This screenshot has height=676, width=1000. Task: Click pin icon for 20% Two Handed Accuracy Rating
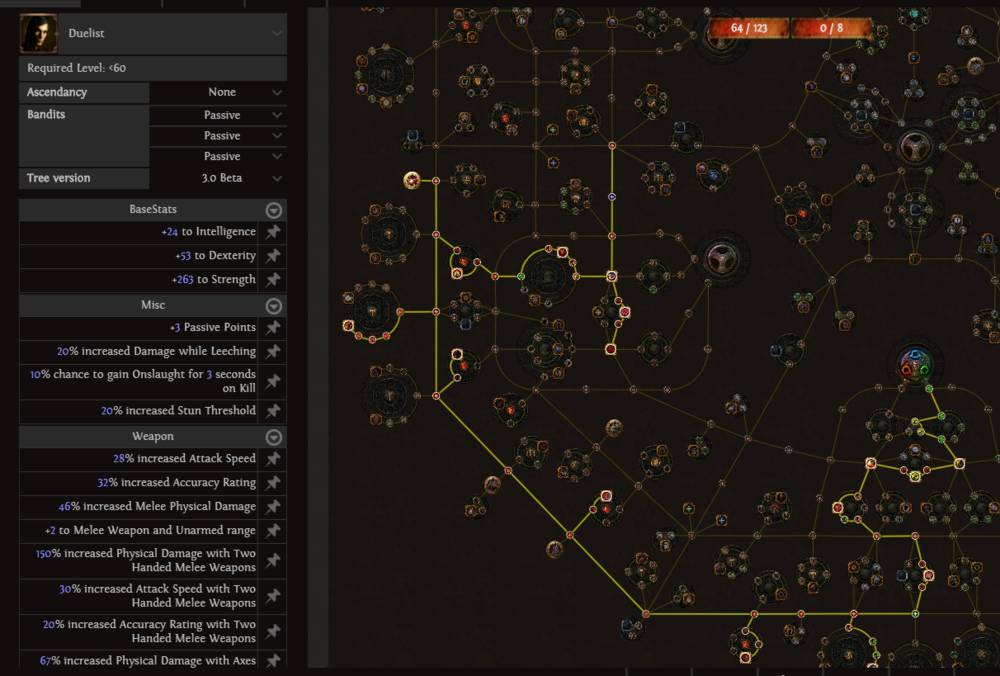(x=273, y=631)
